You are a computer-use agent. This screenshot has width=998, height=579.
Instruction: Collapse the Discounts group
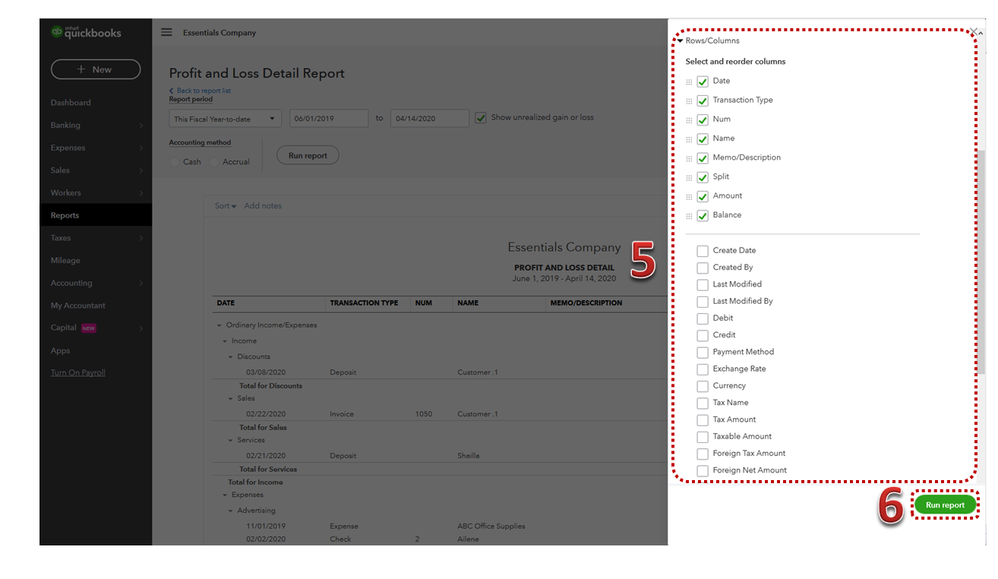pyautogui.click(x=230, y=357)
